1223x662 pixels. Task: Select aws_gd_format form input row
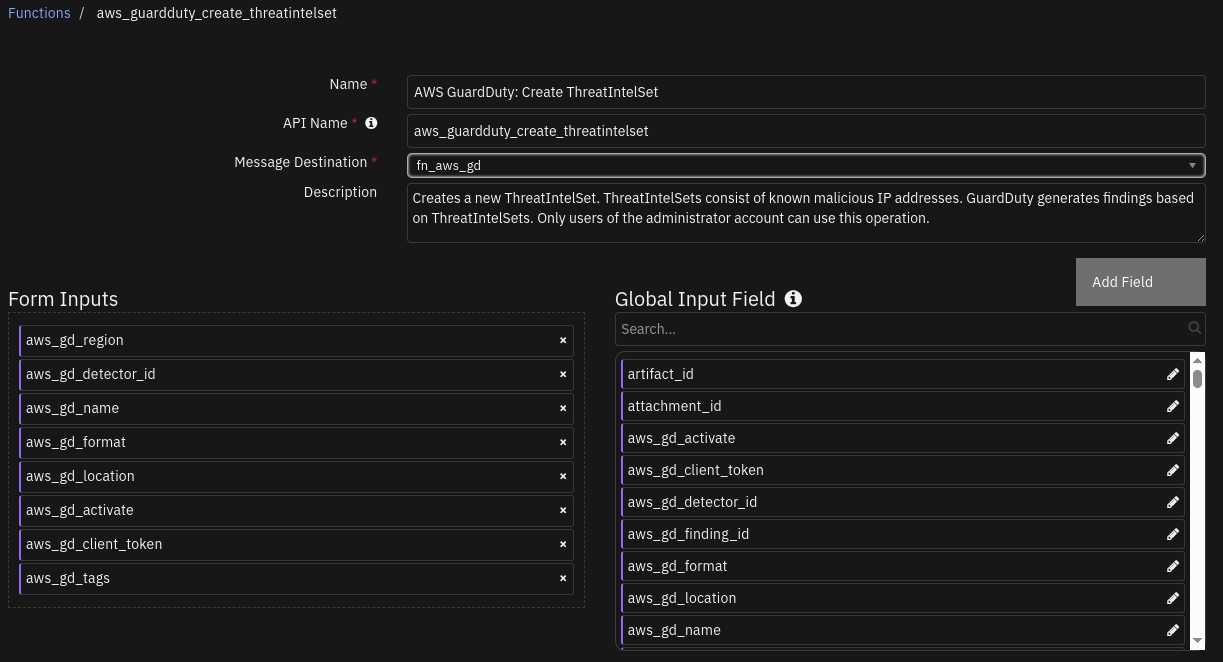tap(296, 442)
